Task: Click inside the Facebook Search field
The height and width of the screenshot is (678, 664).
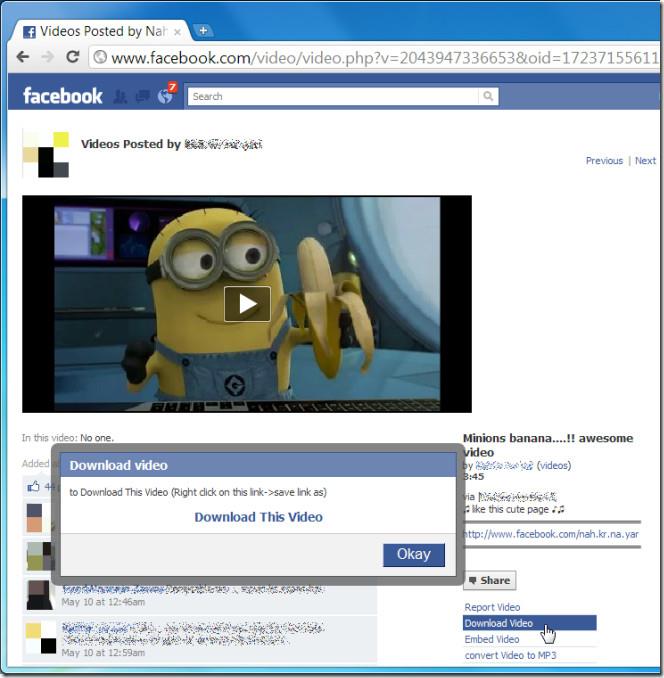Action: [x=333, y=97]
